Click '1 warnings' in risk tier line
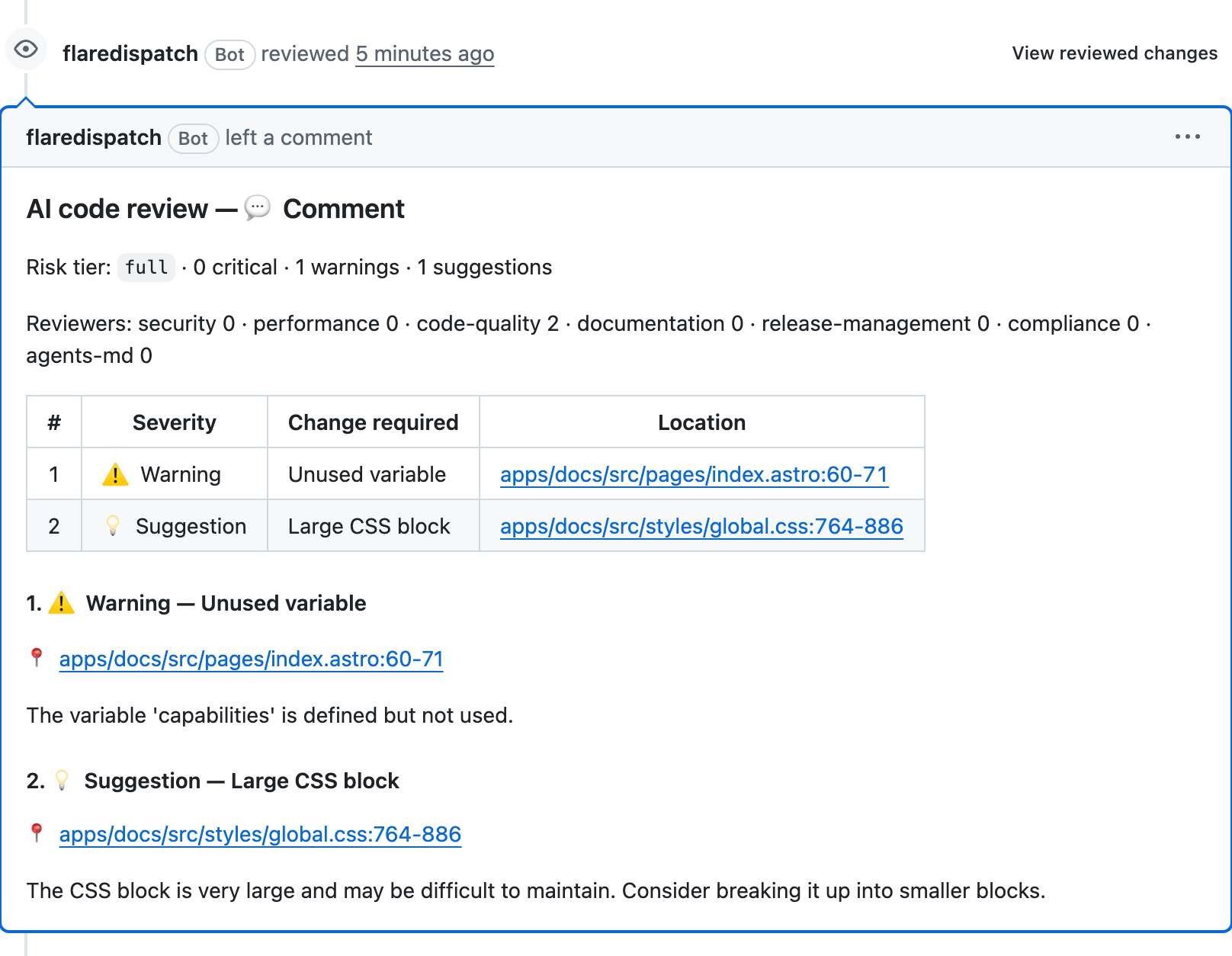The width and height of the screenshot is (1232, 956). (347, 267)
